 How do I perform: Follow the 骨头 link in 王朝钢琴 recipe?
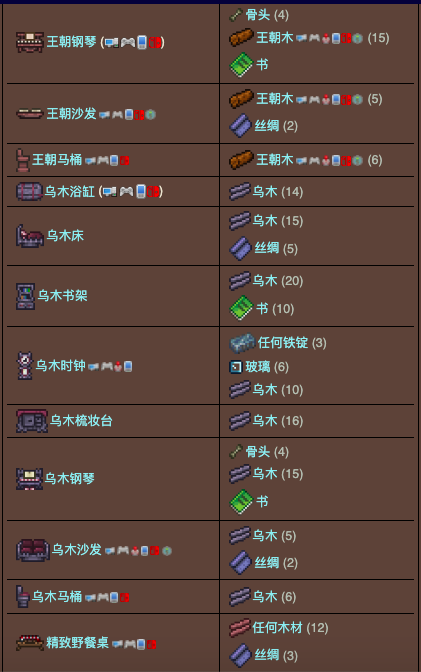click(x=258, y=15)
